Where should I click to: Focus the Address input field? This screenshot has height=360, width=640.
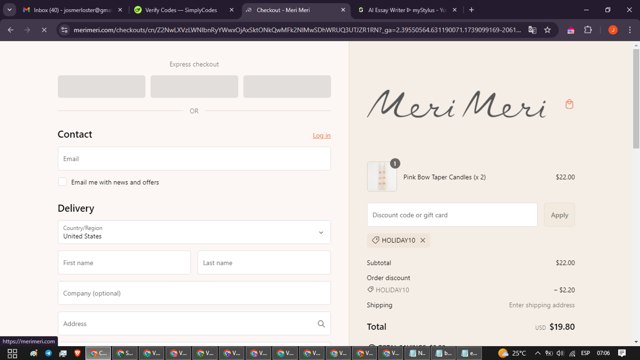click(x=194, y=324)
